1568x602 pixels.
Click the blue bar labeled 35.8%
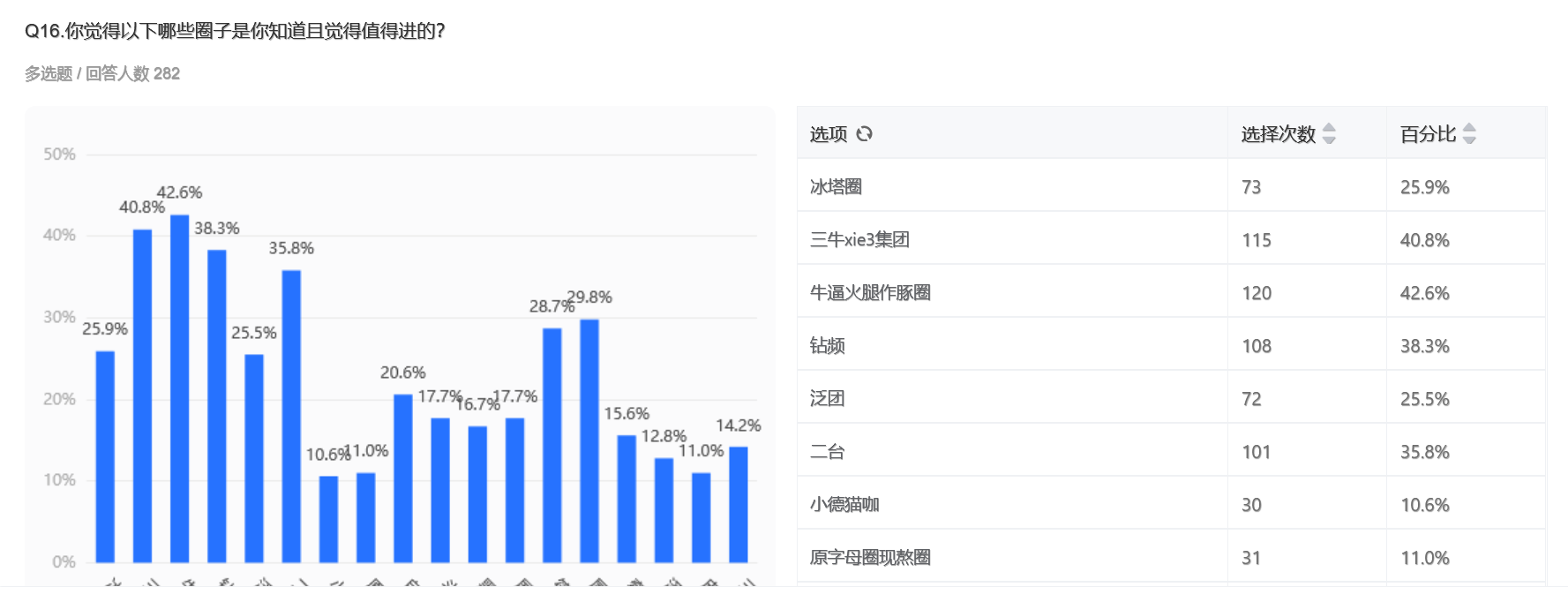click(x=291, y=416)
